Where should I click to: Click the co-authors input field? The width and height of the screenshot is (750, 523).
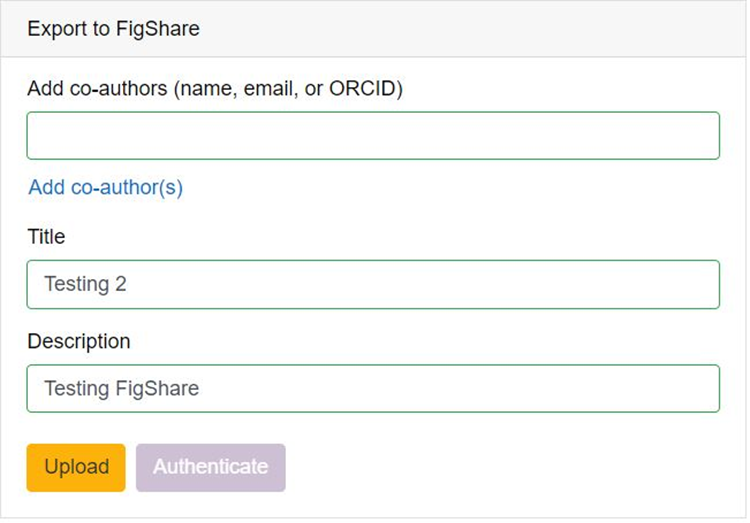pyautogui.click(x=372, y=136)
